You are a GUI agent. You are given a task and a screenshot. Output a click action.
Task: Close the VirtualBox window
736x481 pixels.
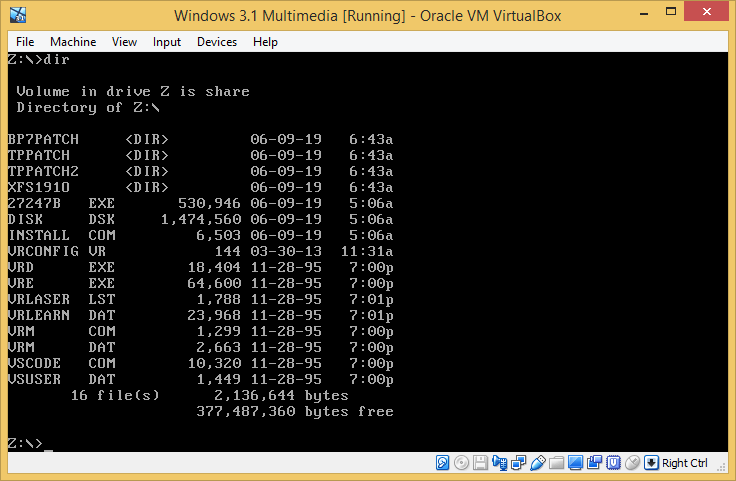point(706,12)
